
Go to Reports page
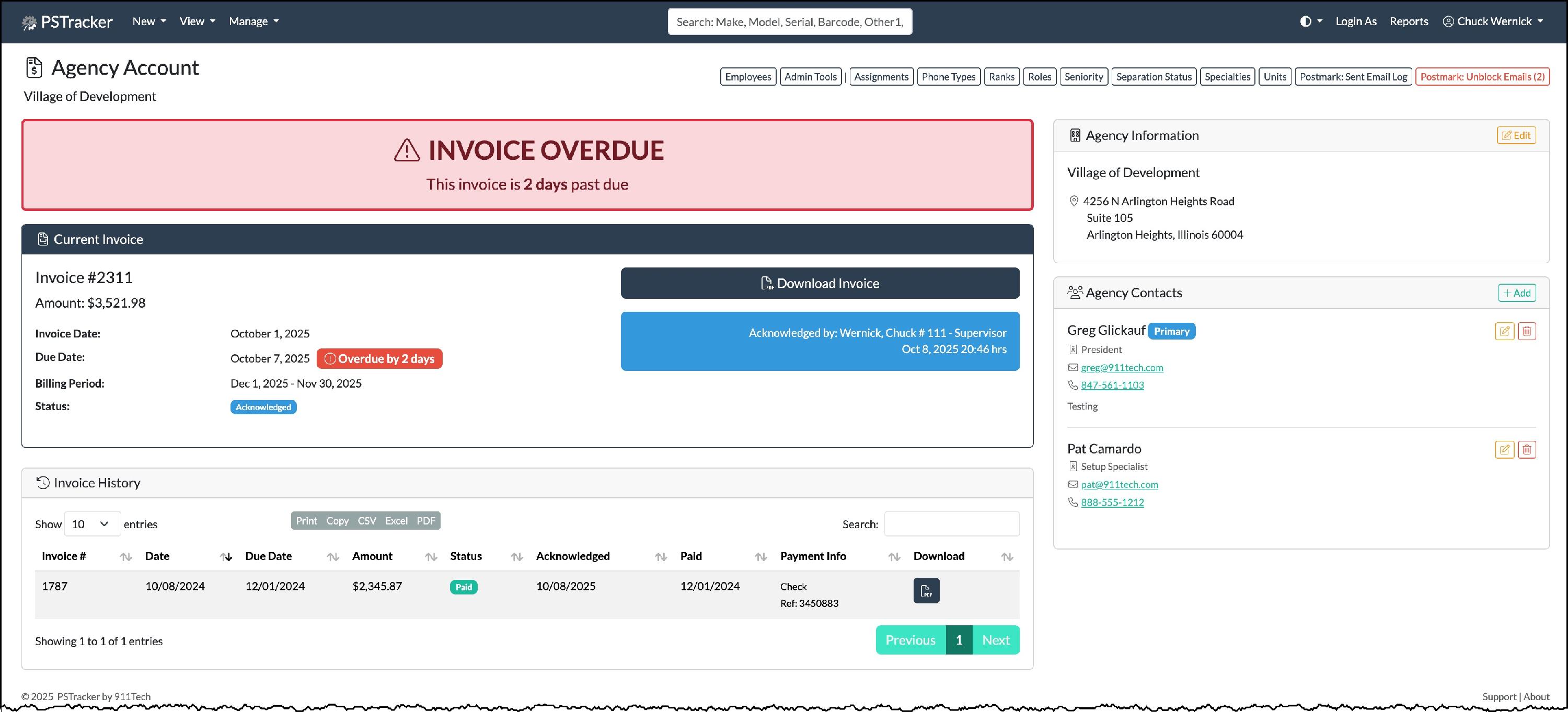coord(1409,21)
